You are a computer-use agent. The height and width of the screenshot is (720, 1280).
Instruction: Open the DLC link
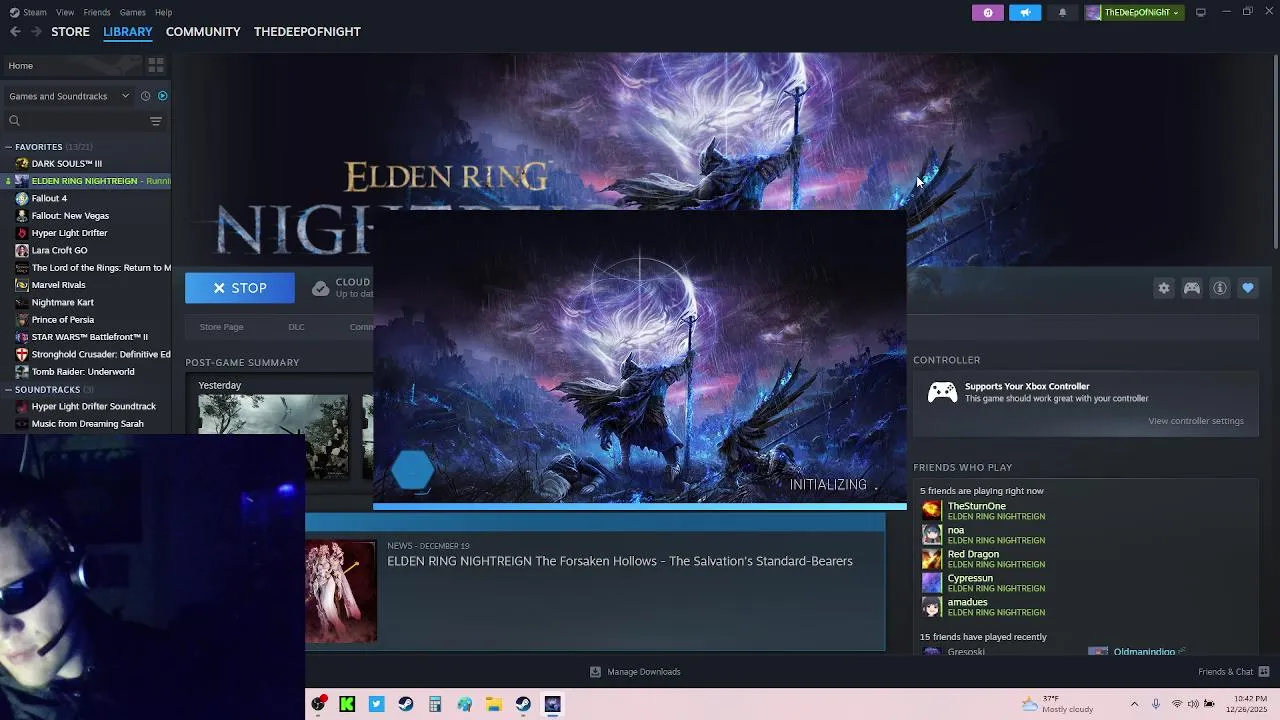(296, 327)
